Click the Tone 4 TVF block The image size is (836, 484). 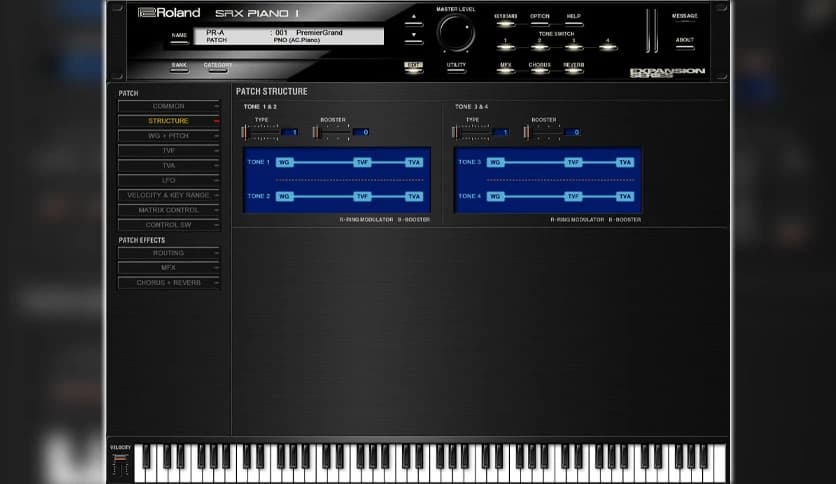(573, 197)
